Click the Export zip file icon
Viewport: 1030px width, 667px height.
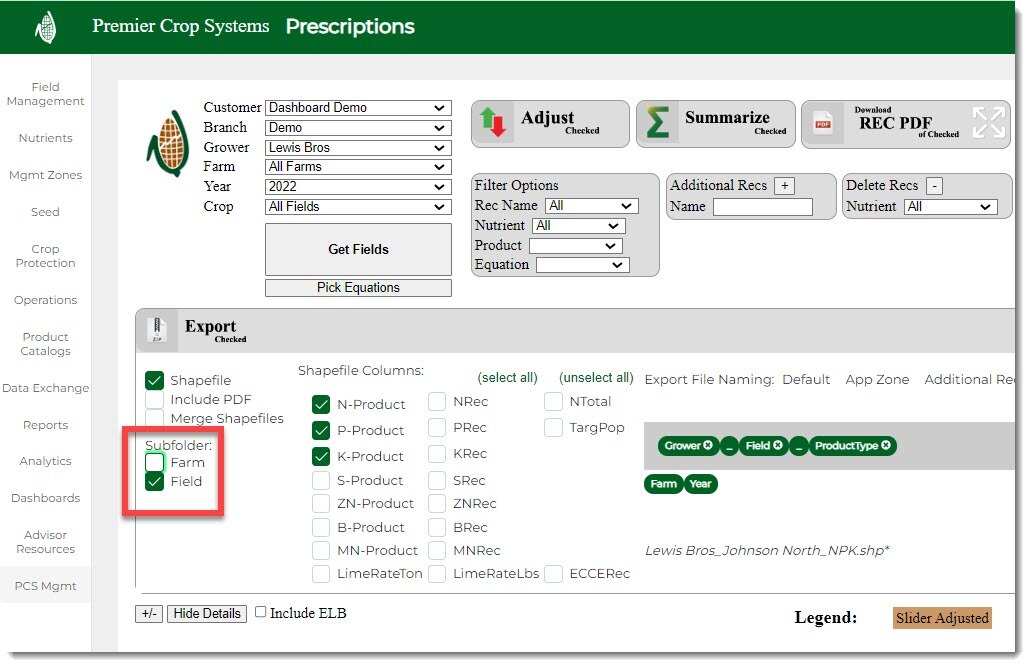pyautogui.click(x=156, y=329)
